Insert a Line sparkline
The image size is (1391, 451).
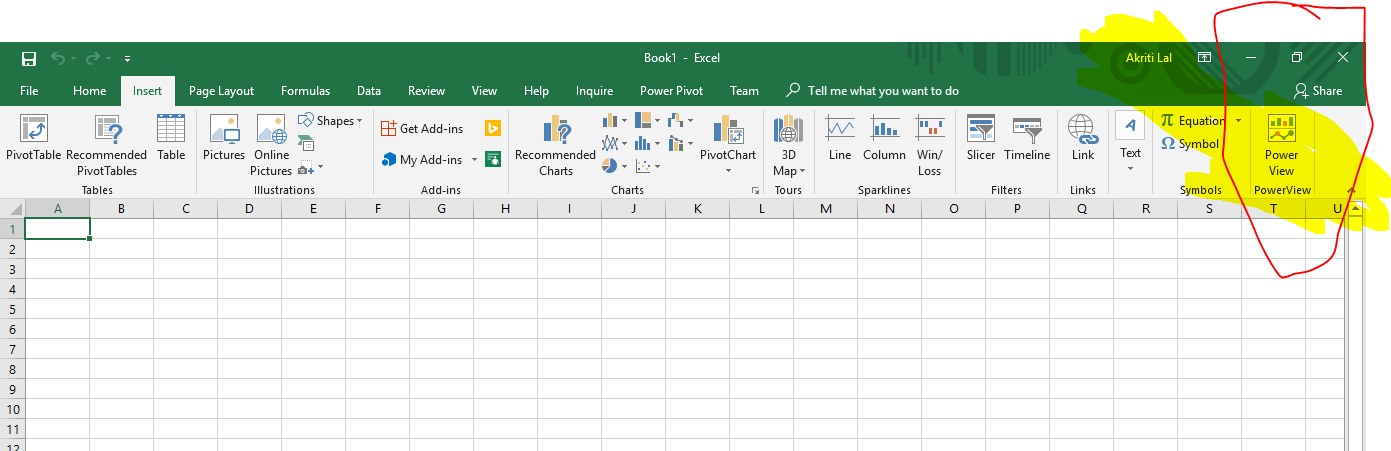[x=840, y=139]
